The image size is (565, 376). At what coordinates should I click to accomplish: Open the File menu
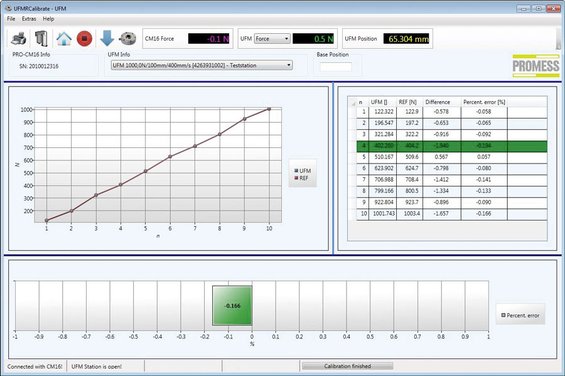pos(11,19)
